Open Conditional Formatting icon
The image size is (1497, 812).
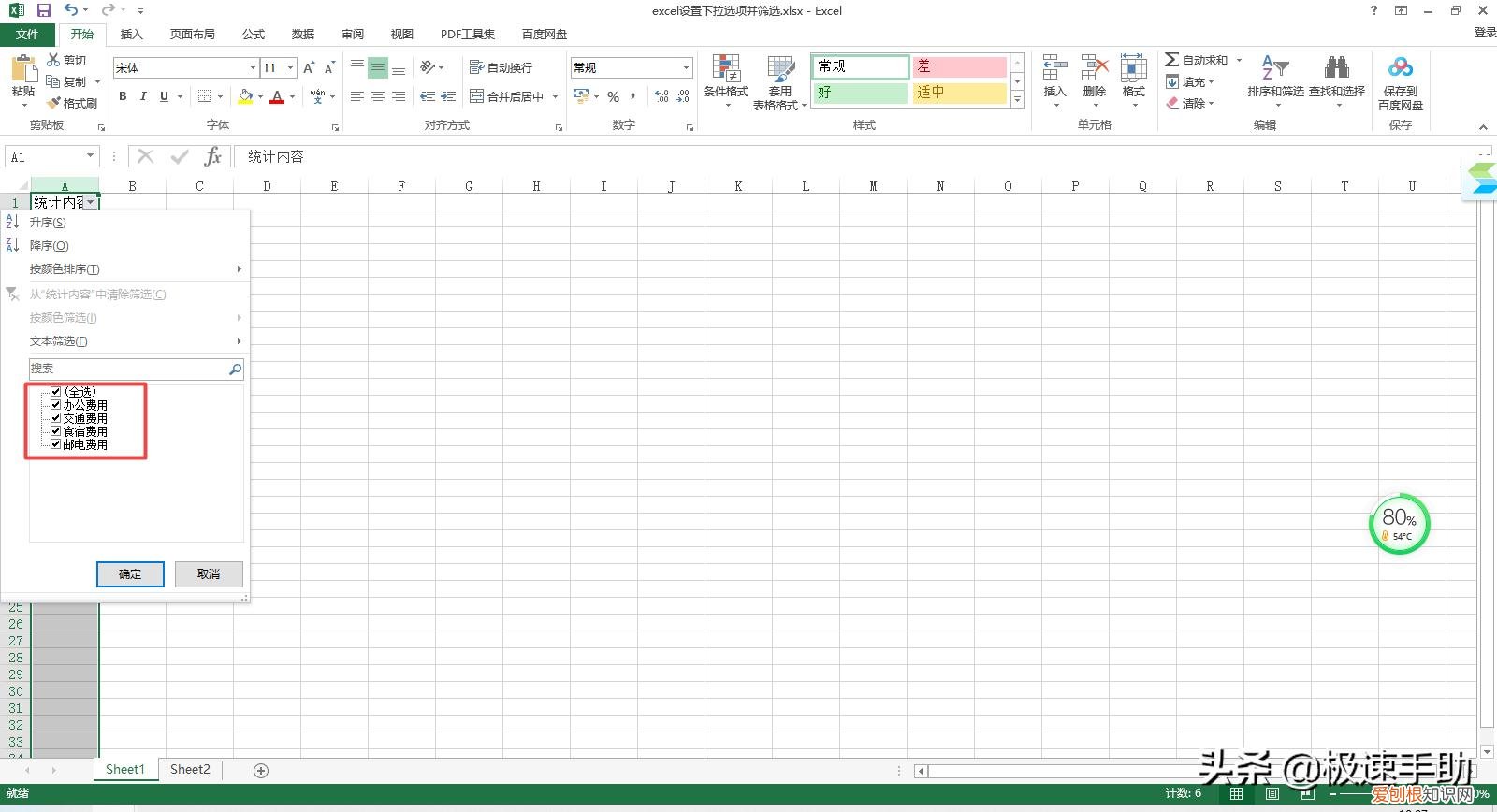[x=726, y=69]
